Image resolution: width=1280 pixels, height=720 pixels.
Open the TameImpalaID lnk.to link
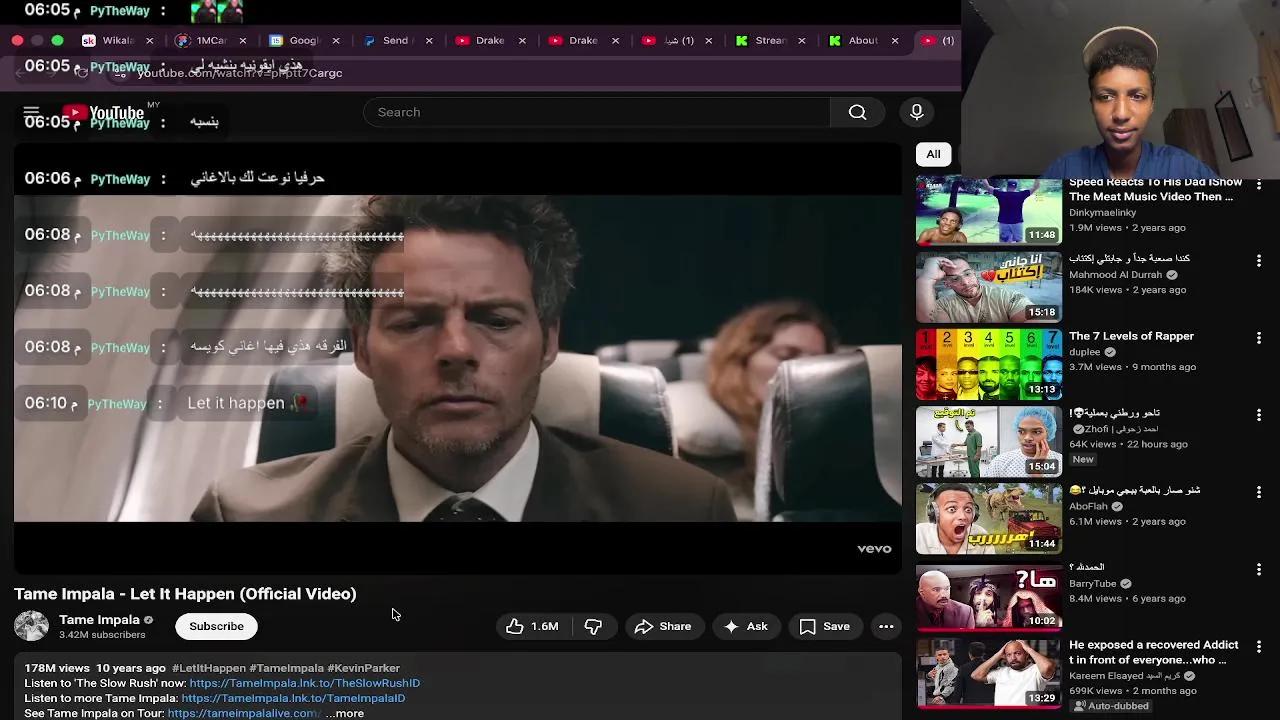pyautogui.click(x=293, y=698)
